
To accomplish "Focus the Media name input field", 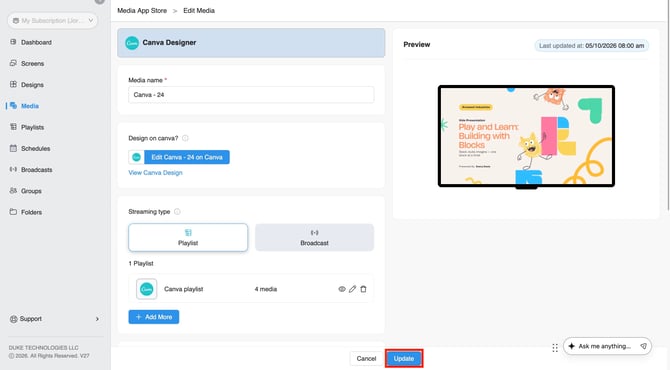I will pyautogui.click(x=251, y=95).
